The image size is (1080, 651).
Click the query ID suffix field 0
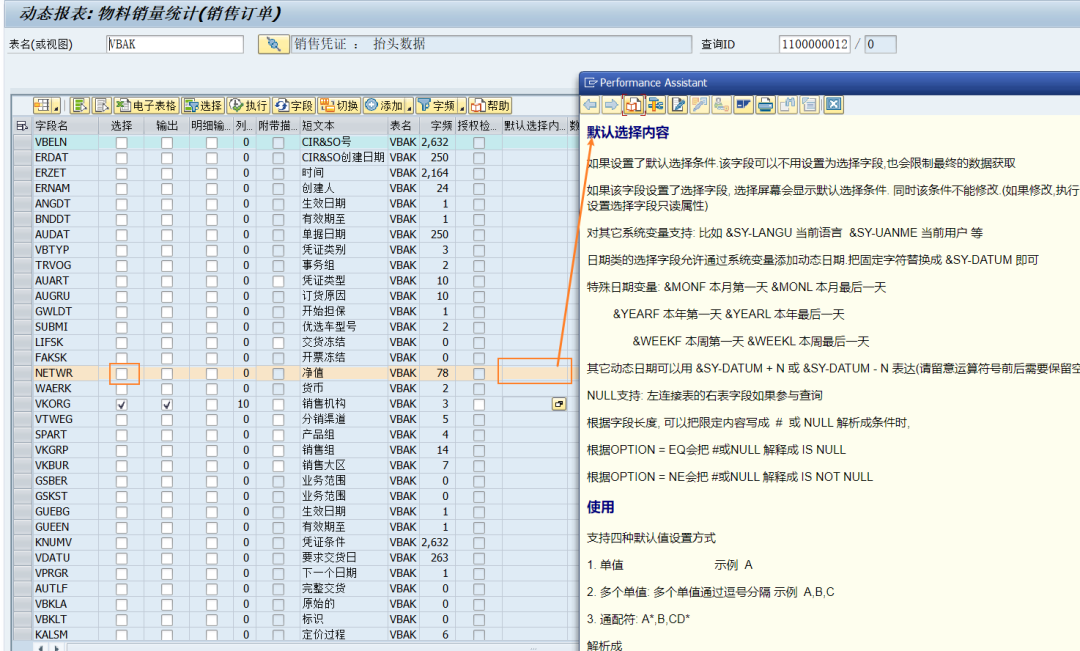point(880,44)
